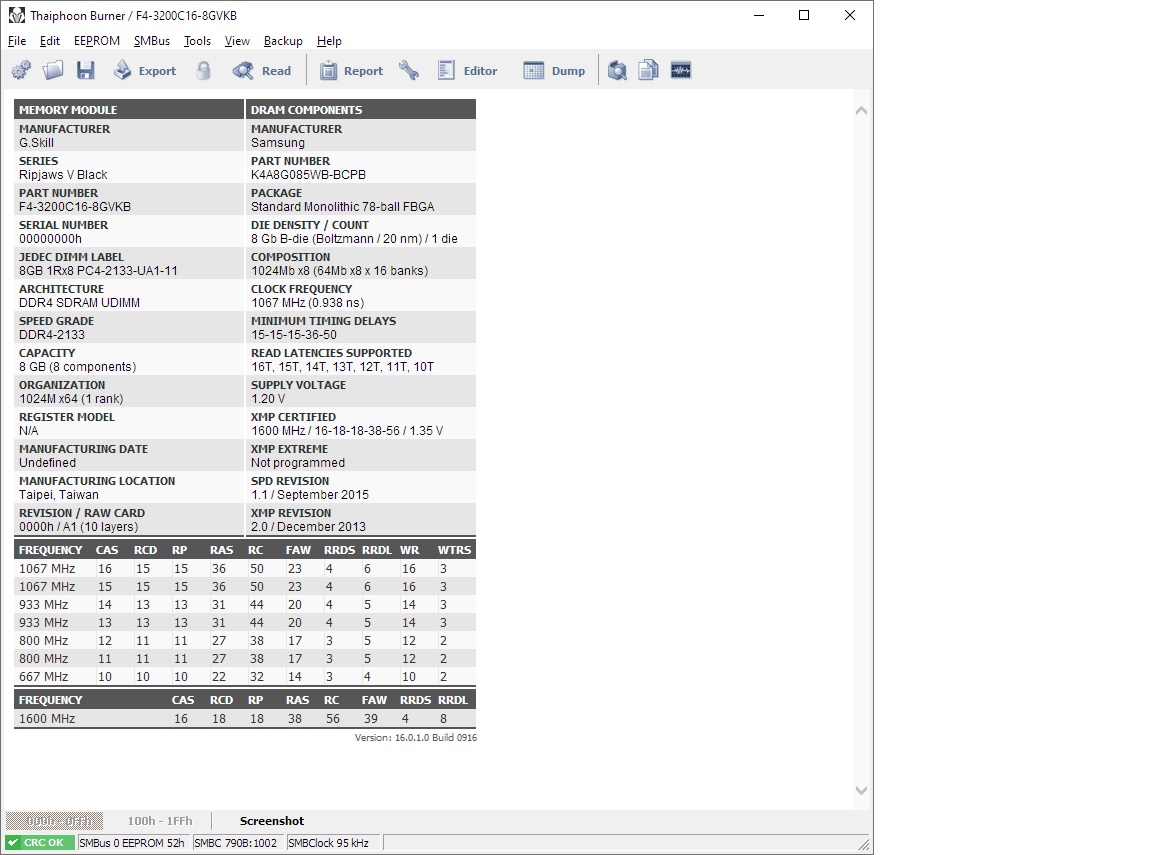
Task: Click the serial number 00000000h
Action: [x=51, y=239]
